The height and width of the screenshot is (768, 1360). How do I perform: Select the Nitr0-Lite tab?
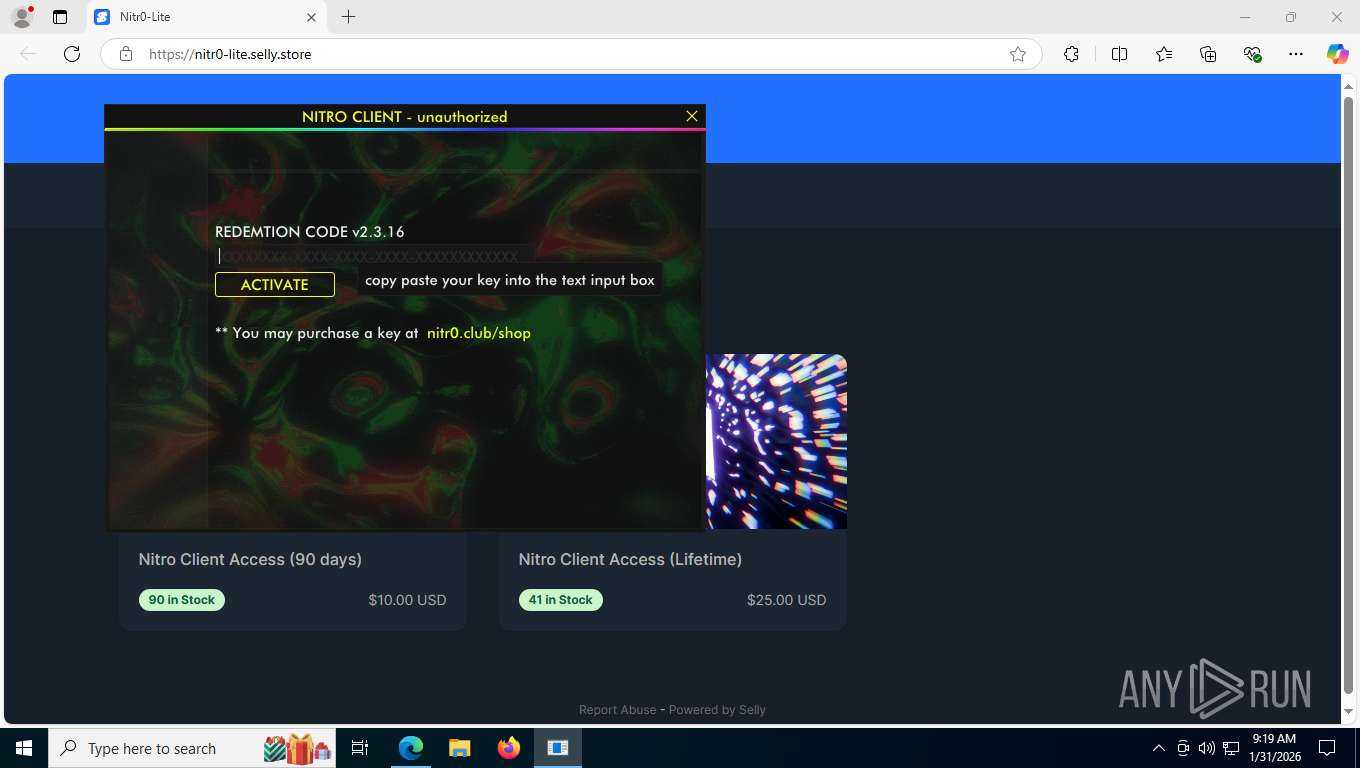click(x=205, y=17)
